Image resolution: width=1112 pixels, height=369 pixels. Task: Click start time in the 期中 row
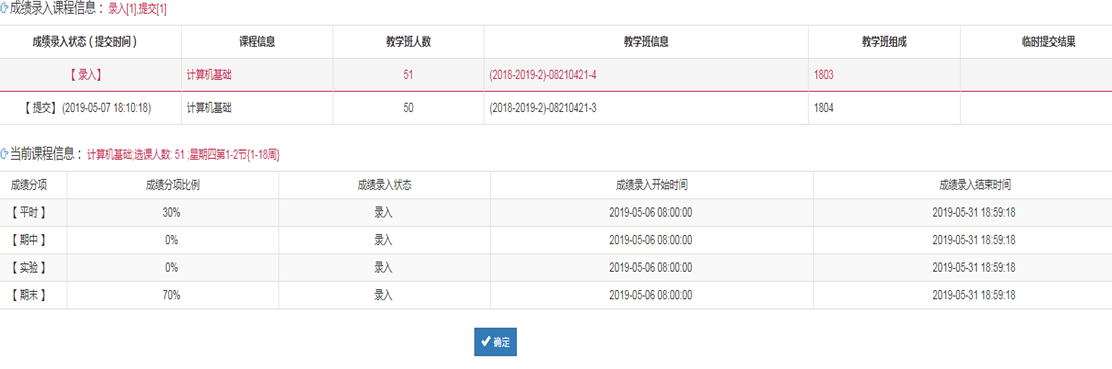[x=651, y=241]
